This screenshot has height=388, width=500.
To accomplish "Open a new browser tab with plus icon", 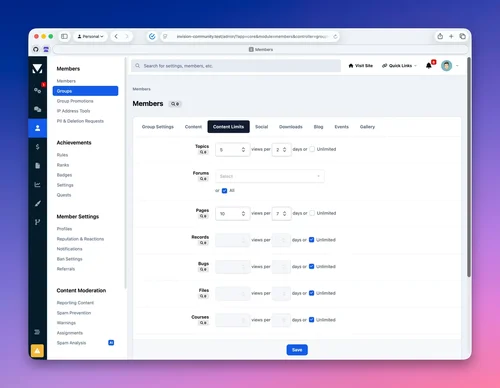I will pyautogui.click(x=451, y=36).
